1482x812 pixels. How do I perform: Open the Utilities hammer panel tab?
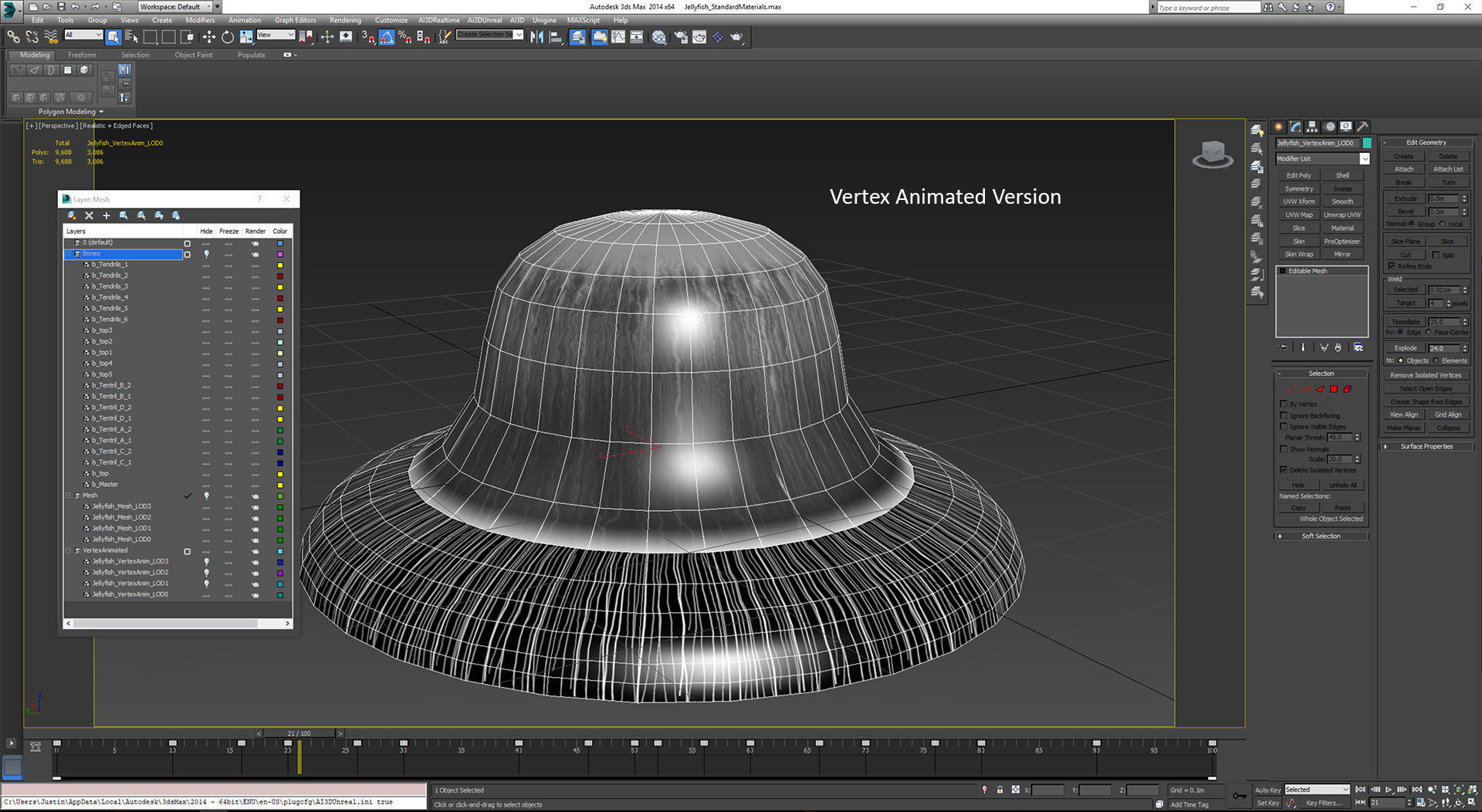(1363, 127)
